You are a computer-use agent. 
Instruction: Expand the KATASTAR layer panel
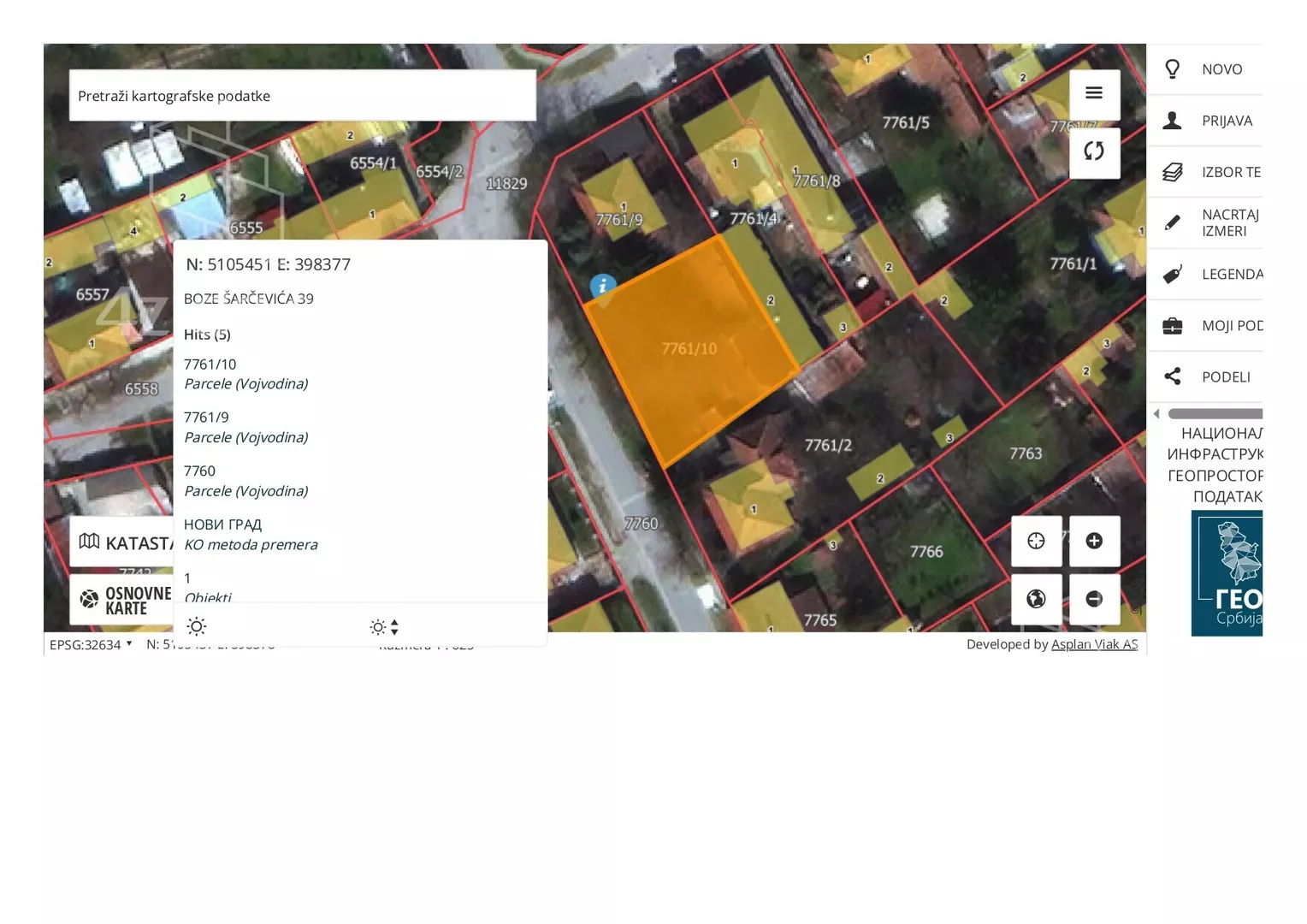click(x=121, y=542)
